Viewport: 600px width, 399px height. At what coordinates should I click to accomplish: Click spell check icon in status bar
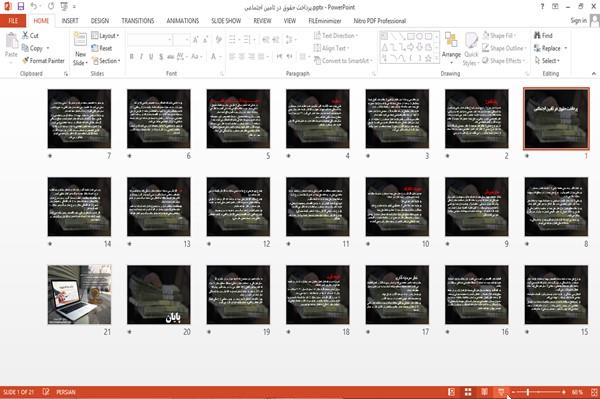(x=46, y=392)
